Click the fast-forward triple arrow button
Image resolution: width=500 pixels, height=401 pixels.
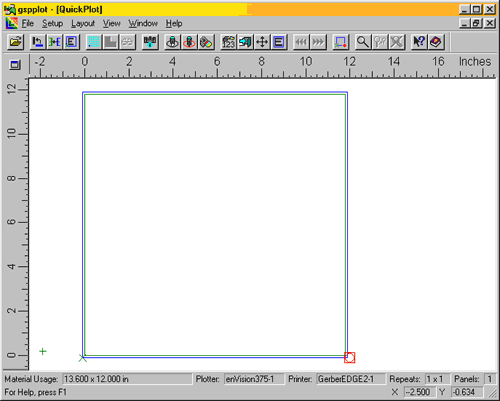coord(318,42)
